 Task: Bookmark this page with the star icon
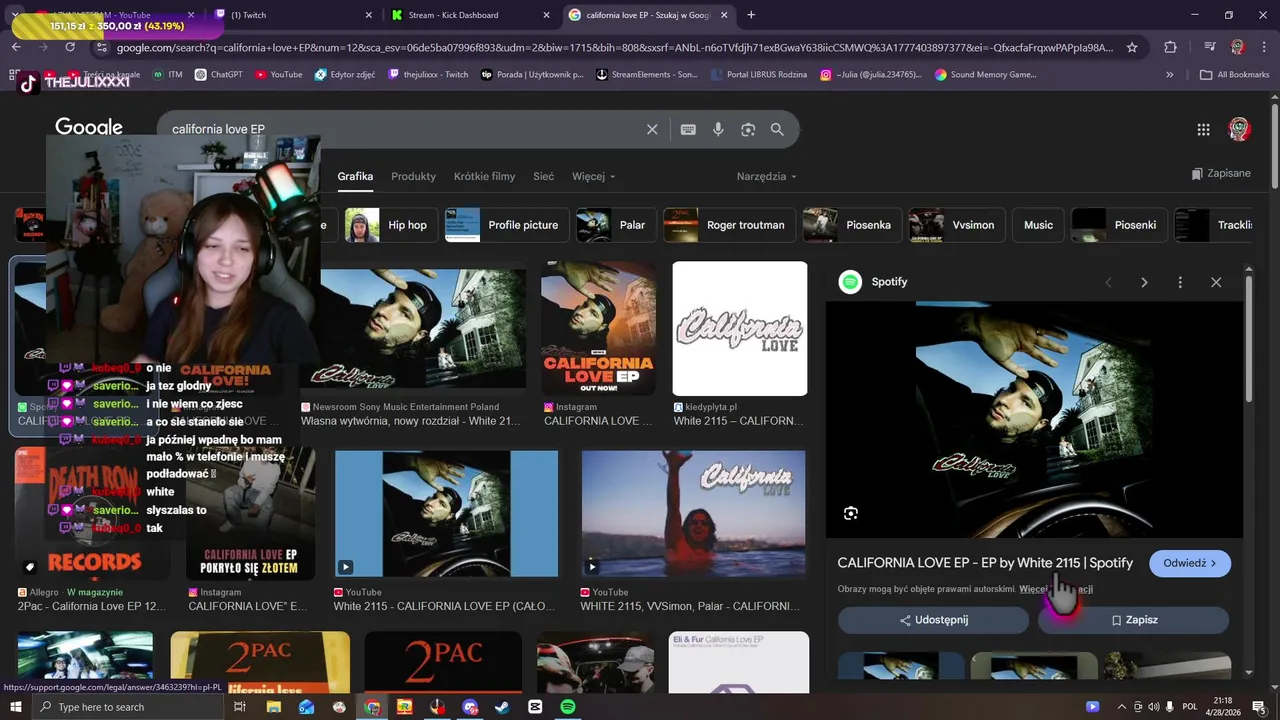tap(1132, 47)
